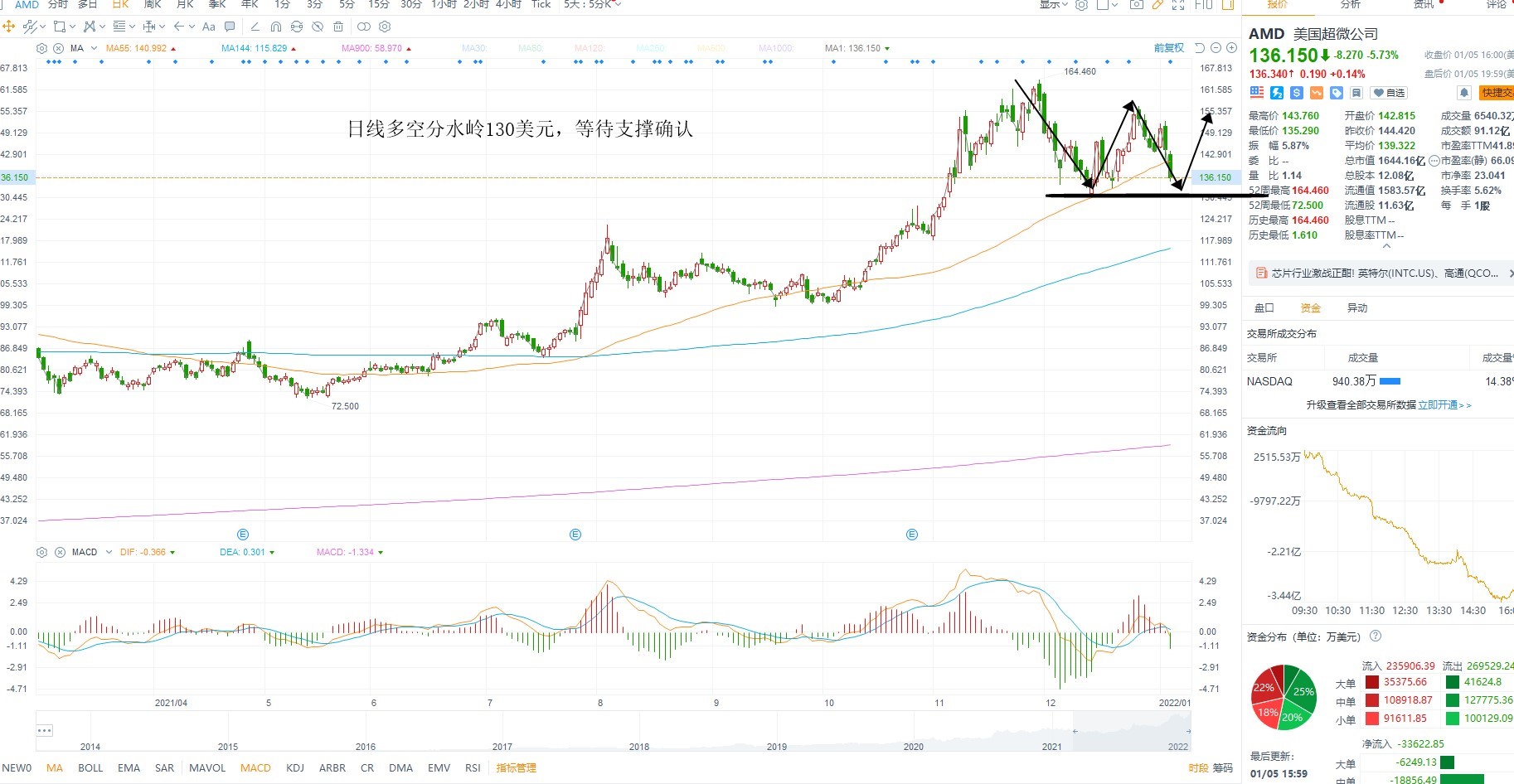The width and height of the screenshot is (1514, 784).
Task: Select the BOLL indicator
Action: [90, 768]
